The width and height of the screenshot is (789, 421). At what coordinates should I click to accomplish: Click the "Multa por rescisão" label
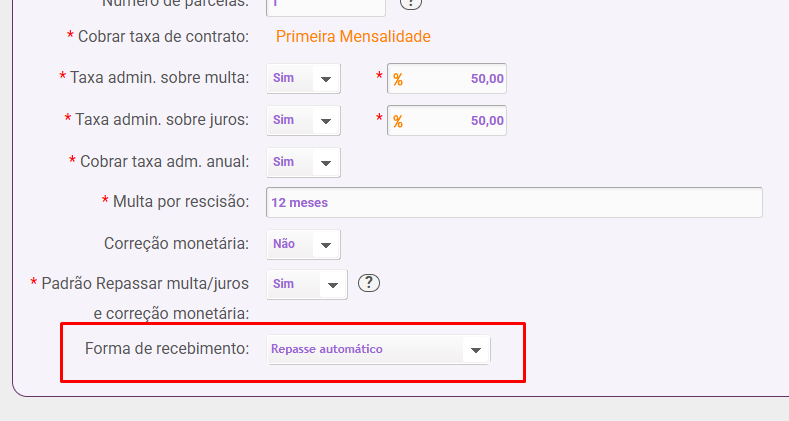tap(180, 202)
